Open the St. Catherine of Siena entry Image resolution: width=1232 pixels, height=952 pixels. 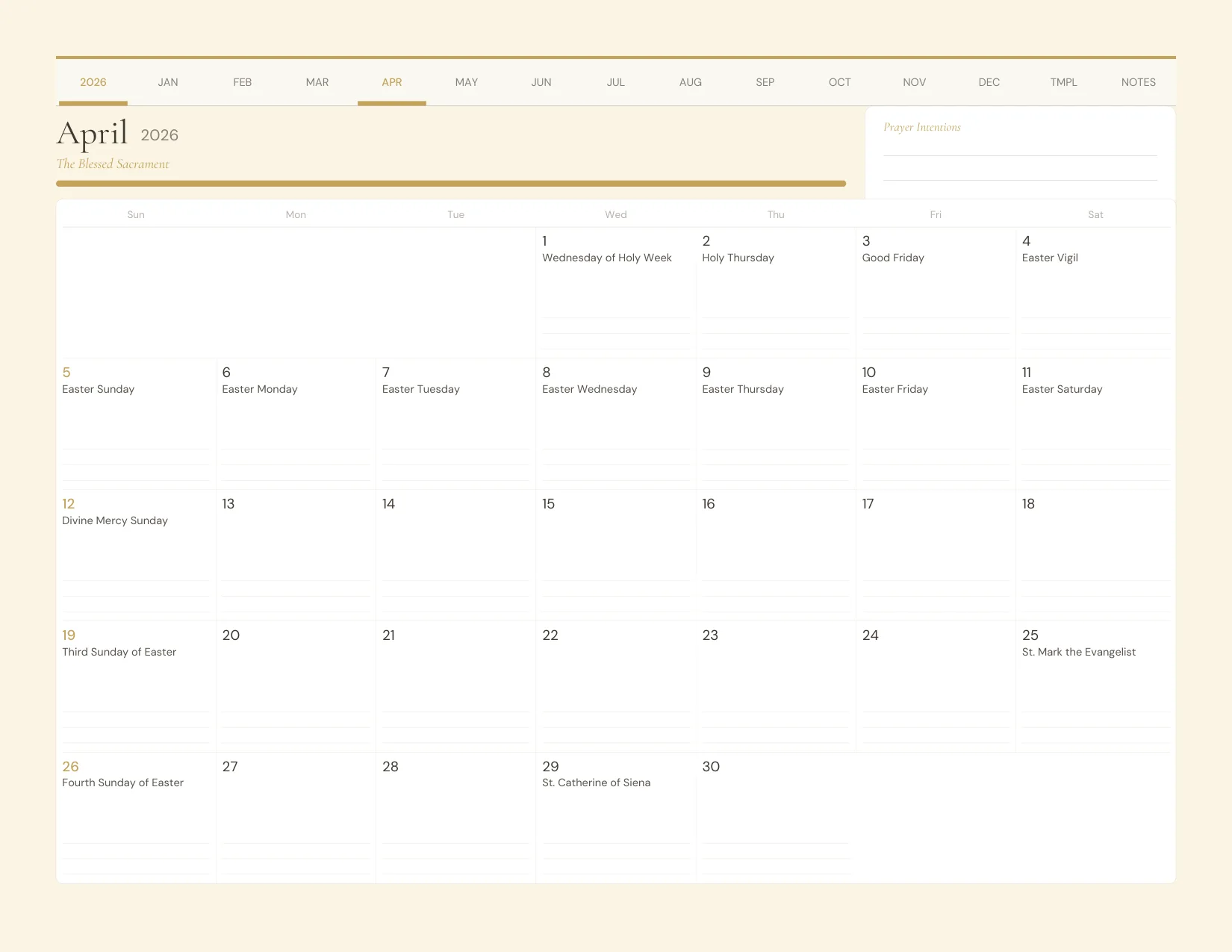point(596,783)
